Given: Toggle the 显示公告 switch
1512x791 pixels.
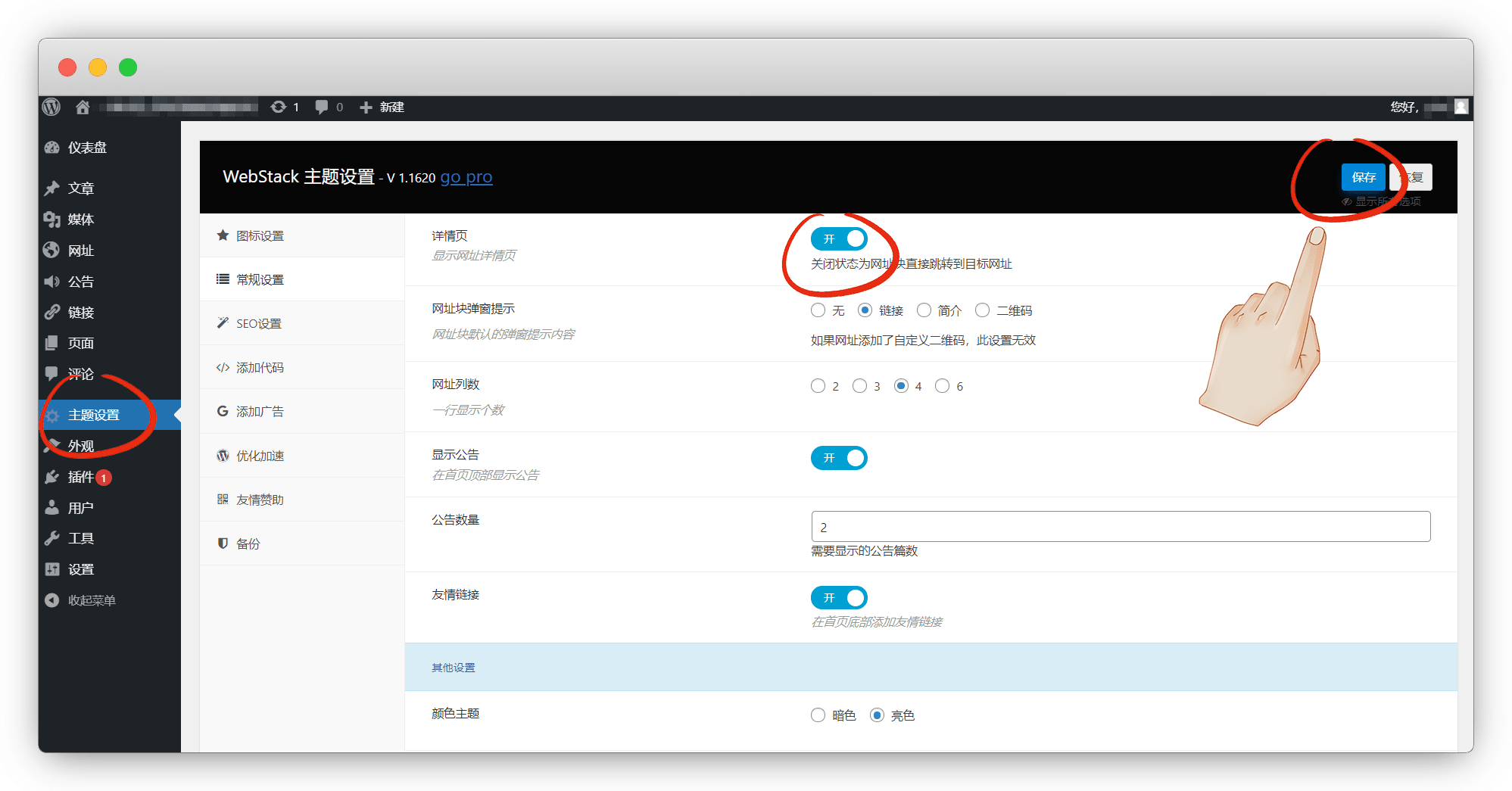Looking at the screenshot, I should click(x=839, y=458).
